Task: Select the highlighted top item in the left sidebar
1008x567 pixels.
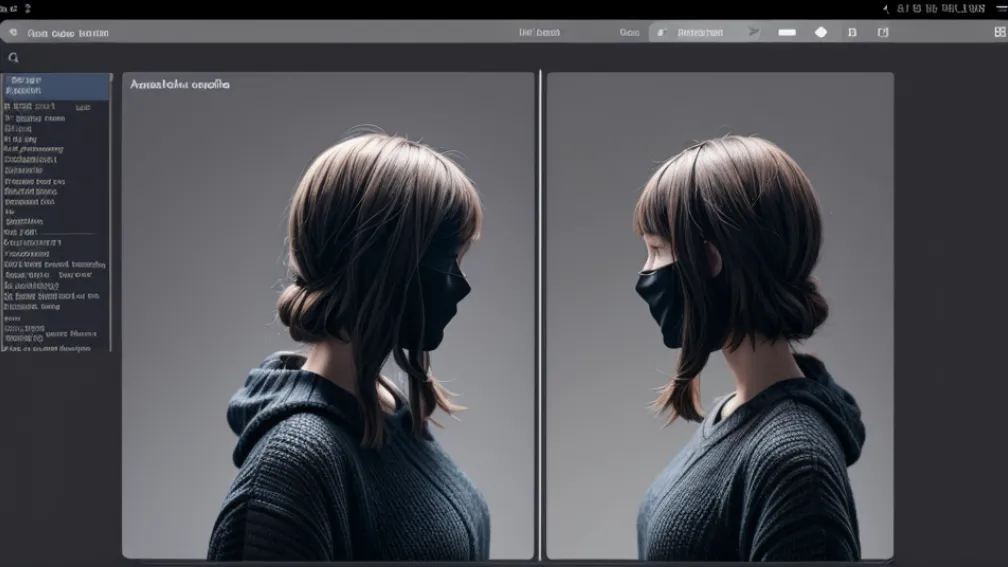Action: point(56,86)
